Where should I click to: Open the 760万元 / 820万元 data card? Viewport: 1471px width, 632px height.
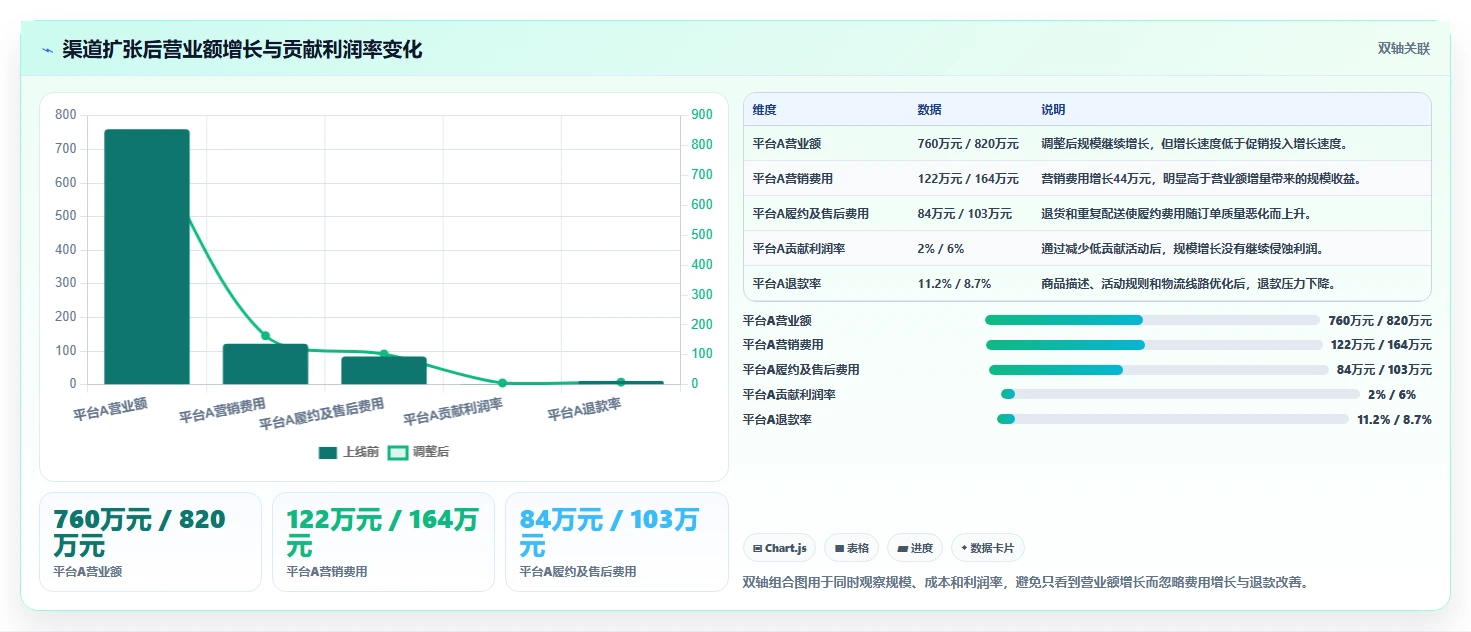coord(150,542)
